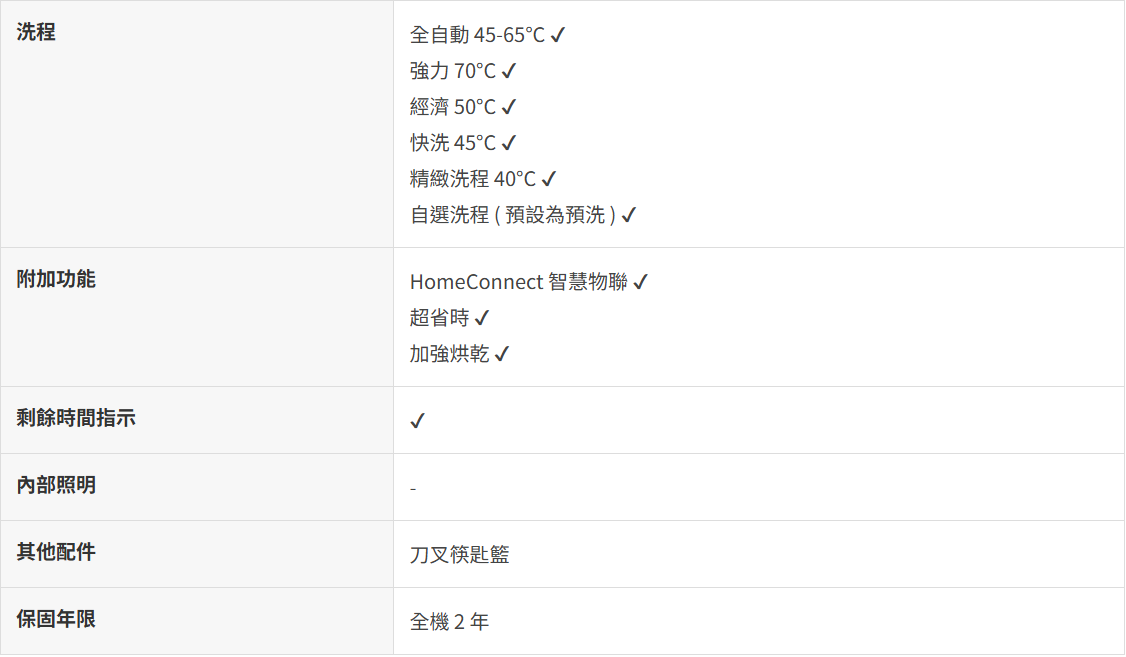Click the 全機 2 年 warranty value
1126x657 pixels.
449,622
